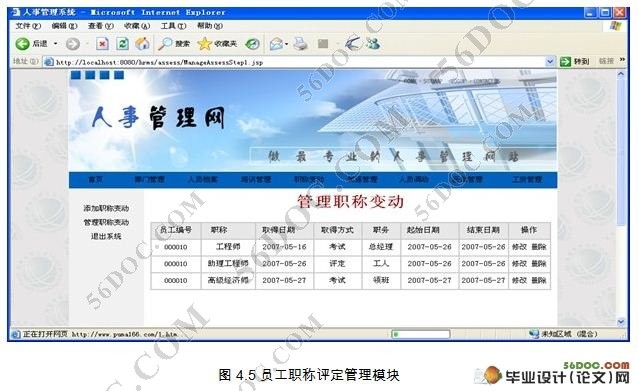Screen dimensions: 638x391
Task: Click 工资管理 in the blue navigation bar
Action: (527, 179)
